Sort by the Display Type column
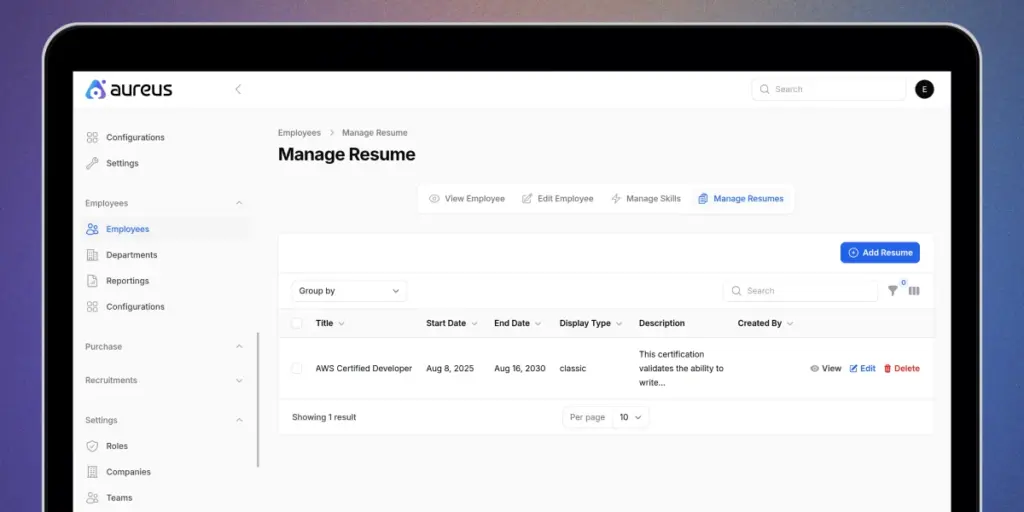1024x512 pixels. pos(591,323)
